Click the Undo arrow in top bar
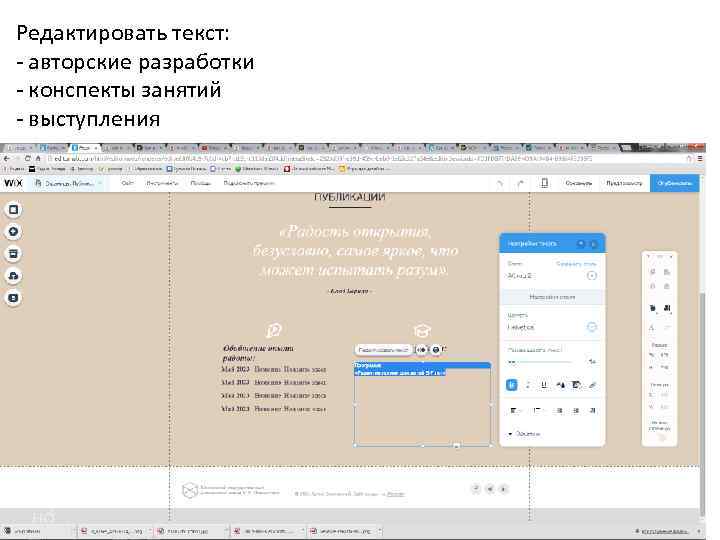The image size is (720, 540). pos(500,183)
